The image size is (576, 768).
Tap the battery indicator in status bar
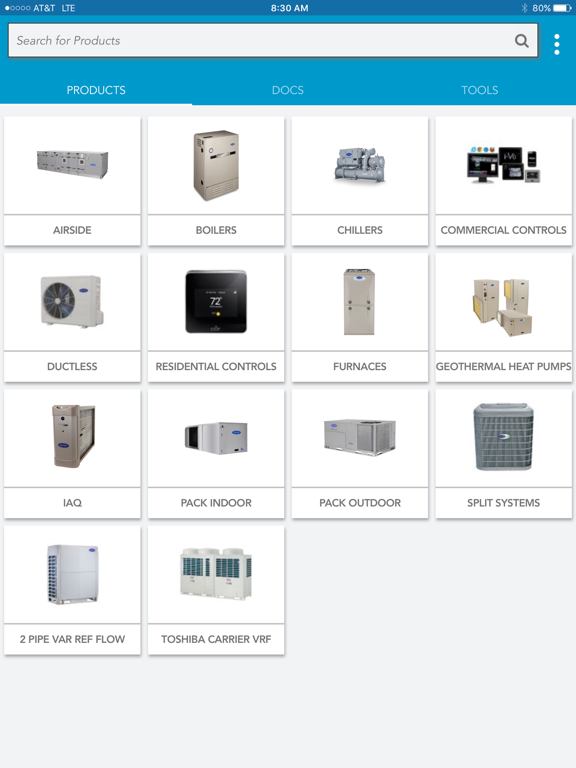[x=562, y=8]
